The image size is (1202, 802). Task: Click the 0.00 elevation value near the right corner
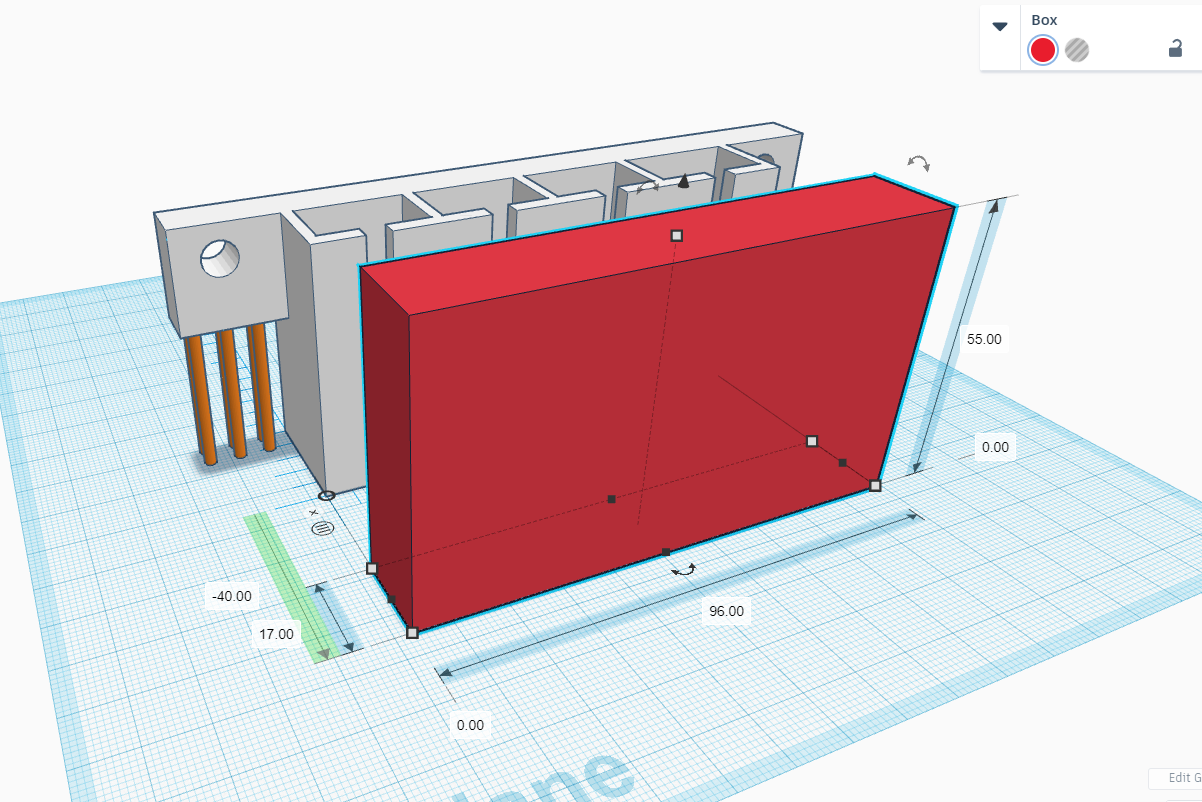coord(995,447)
